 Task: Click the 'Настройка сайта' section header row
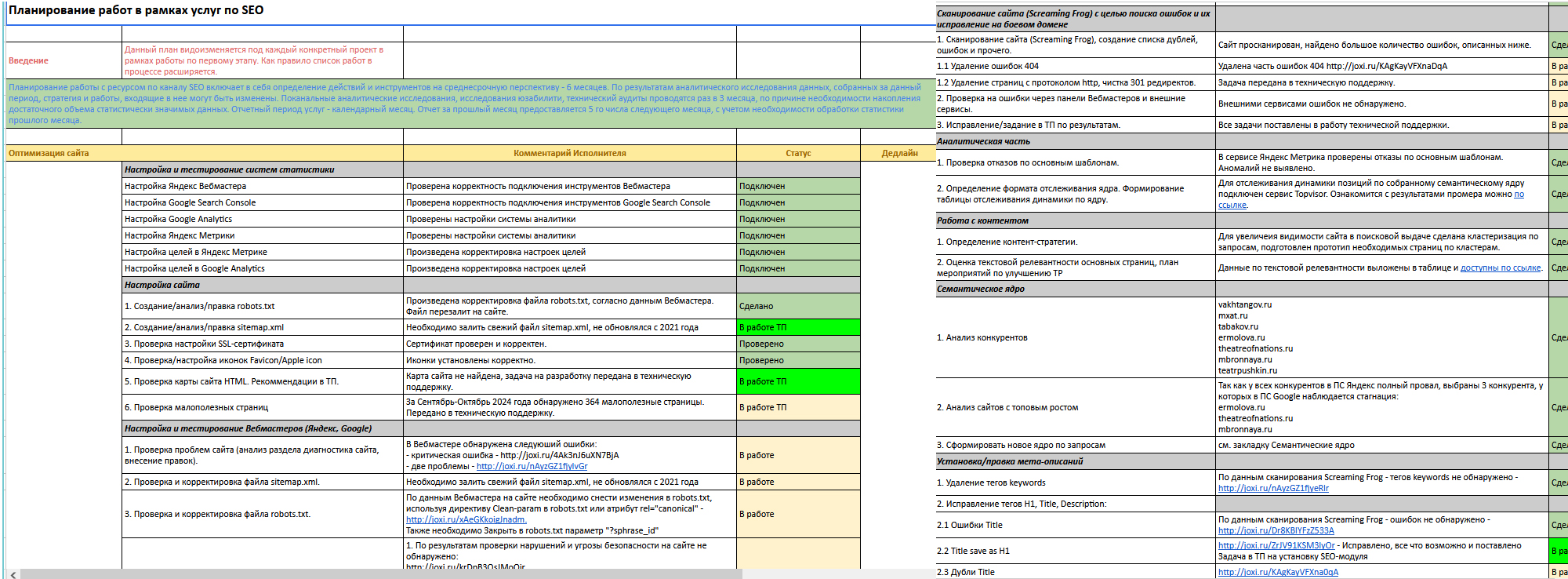click(162, 285)
